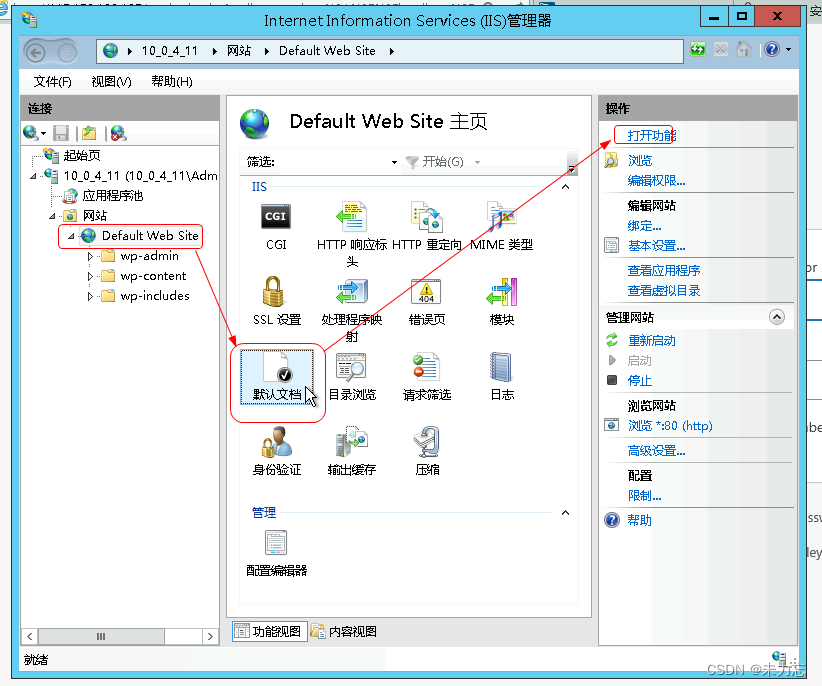Open 压缩 feature icon
This screenshot has height=686, width=822.
tap(427, 451)
